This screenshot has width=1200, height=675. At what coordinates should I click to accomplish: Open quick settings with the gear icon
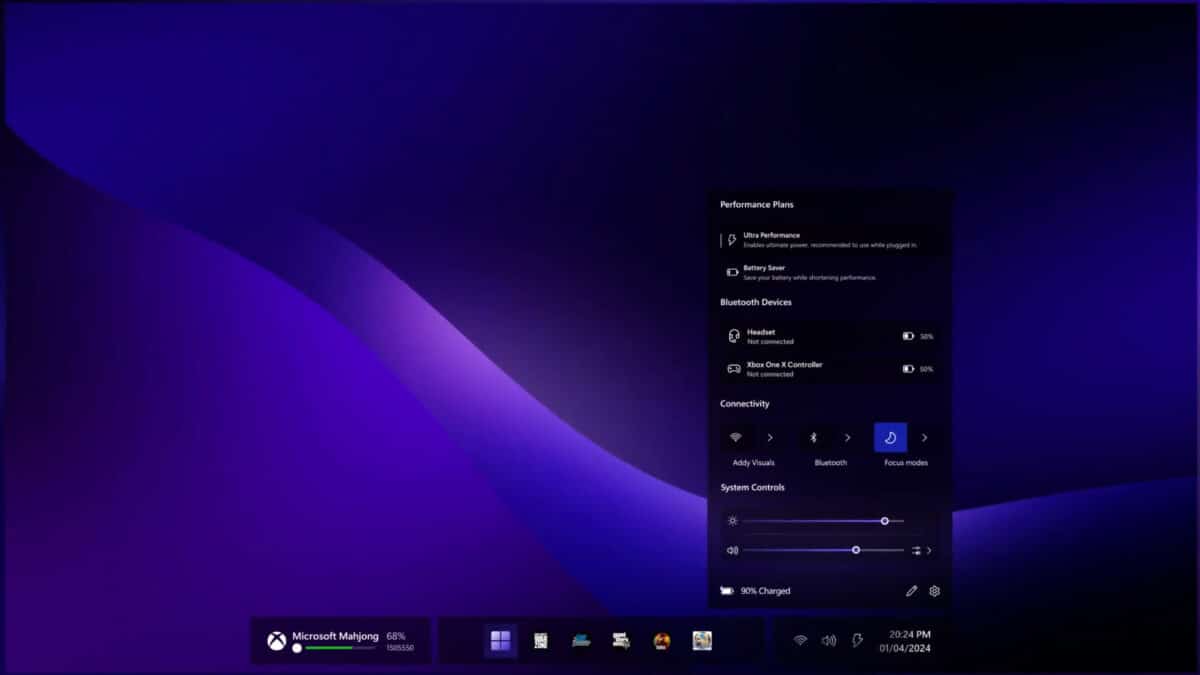pyautogui.click(x=934, y=591)
